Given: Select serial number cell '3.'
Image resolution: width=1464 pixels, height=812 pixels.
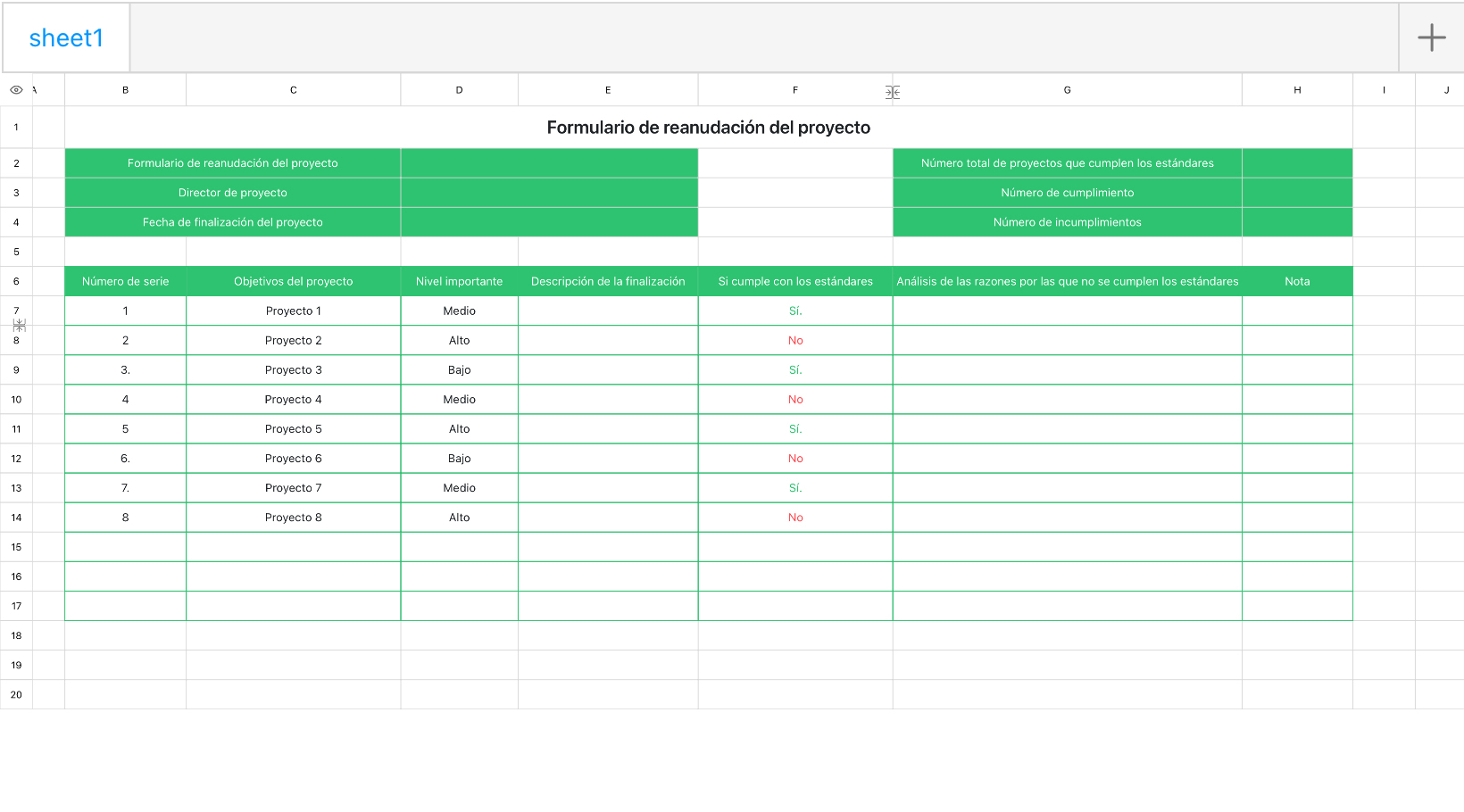Looking at the screenshot, I should tap(126, 369).
